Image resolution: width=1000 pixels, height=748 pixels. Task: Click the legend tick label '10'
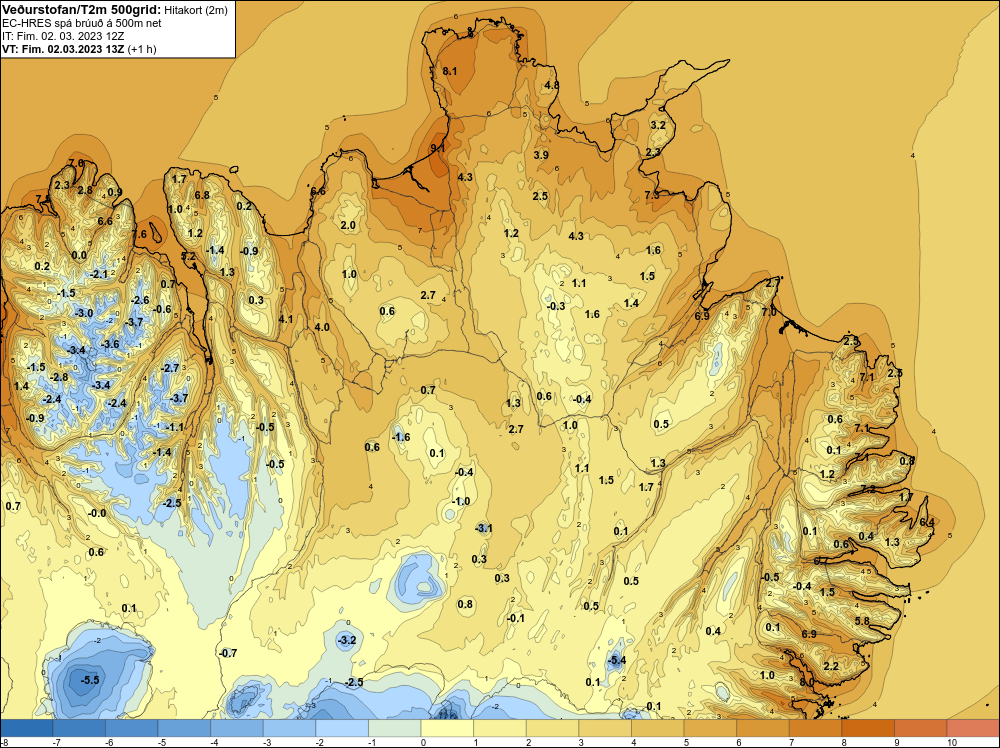coord(952,742)
